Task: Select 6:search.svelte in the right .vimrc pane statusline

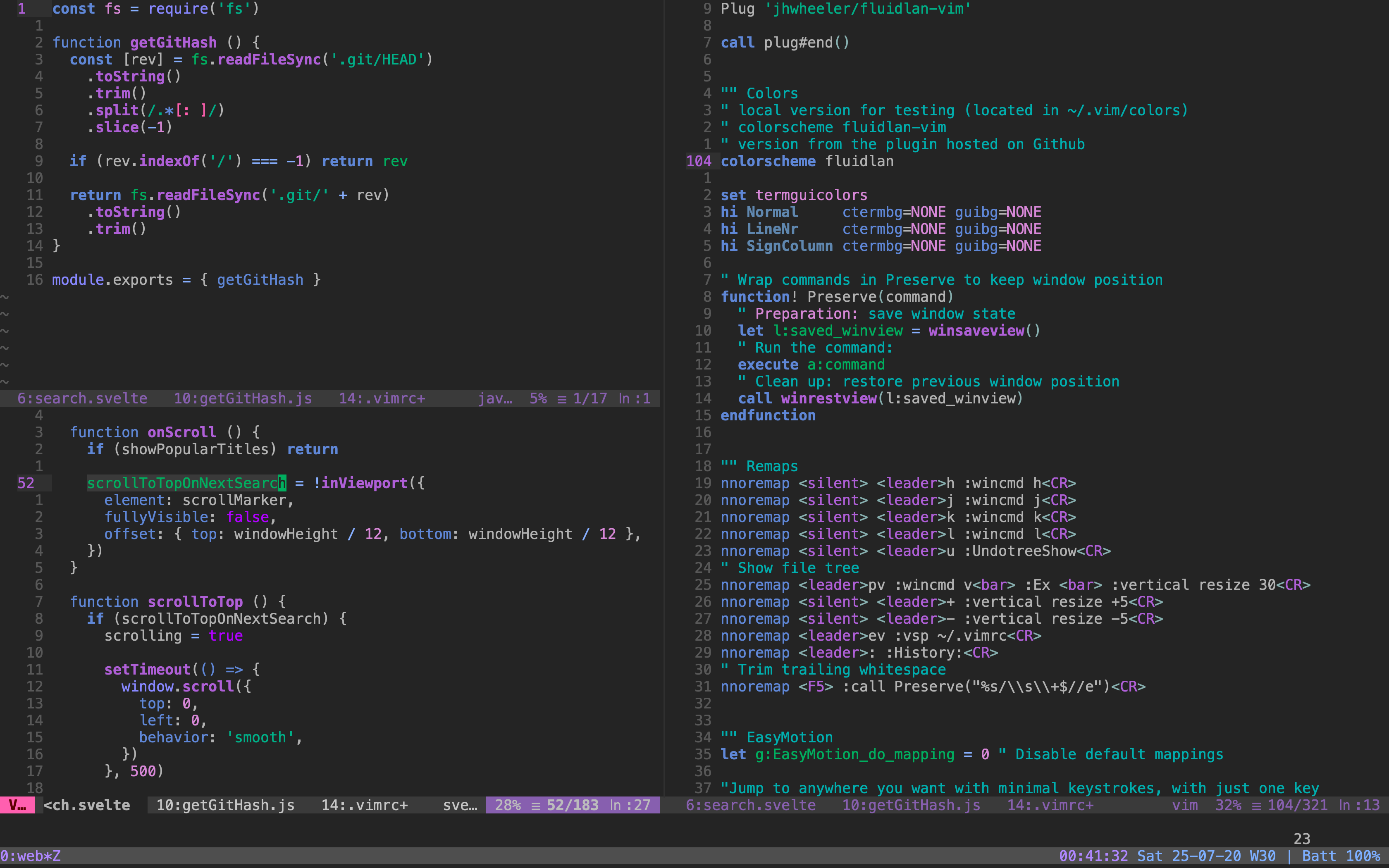Action: (751, 805)
